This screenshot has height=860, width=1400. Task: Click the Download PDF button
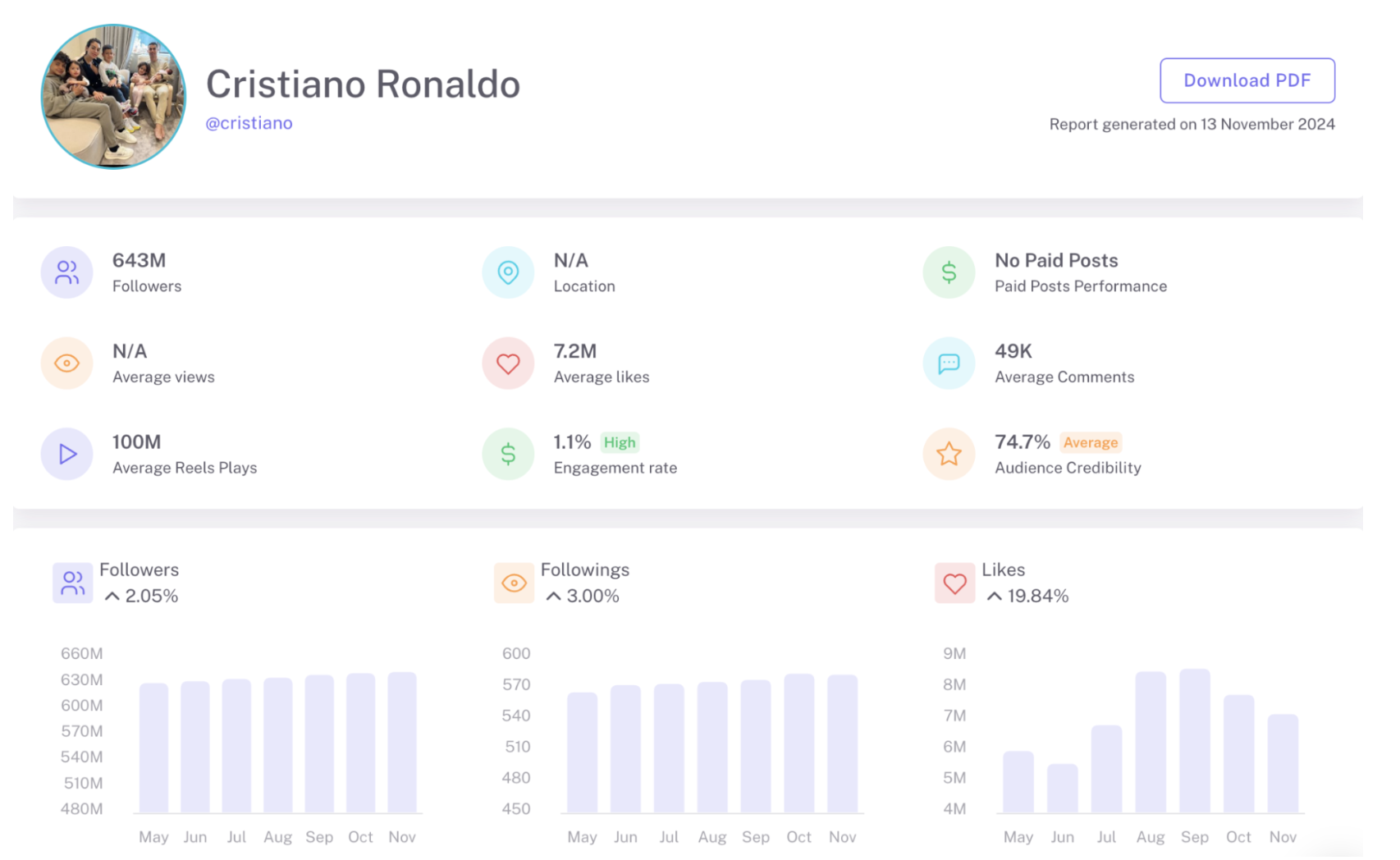click(1247, 80)
